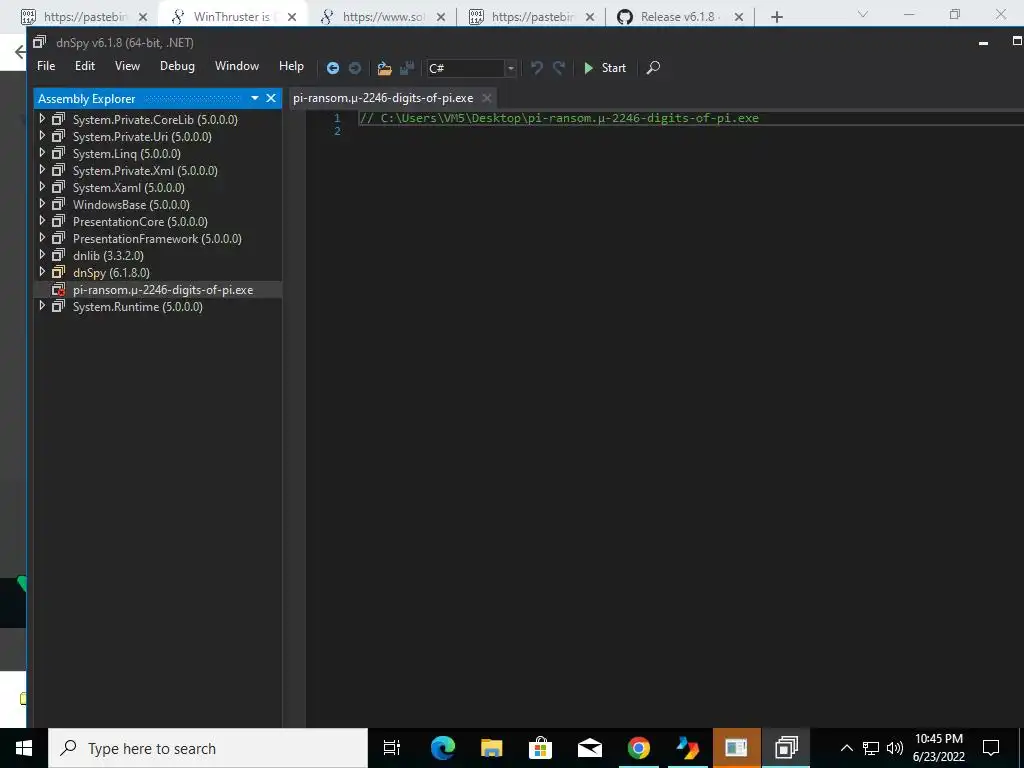The width and height of the screenshot is (1024, 768).
Task: Expand PresentationFramework tree node
Action: click(x=42, y=238)
